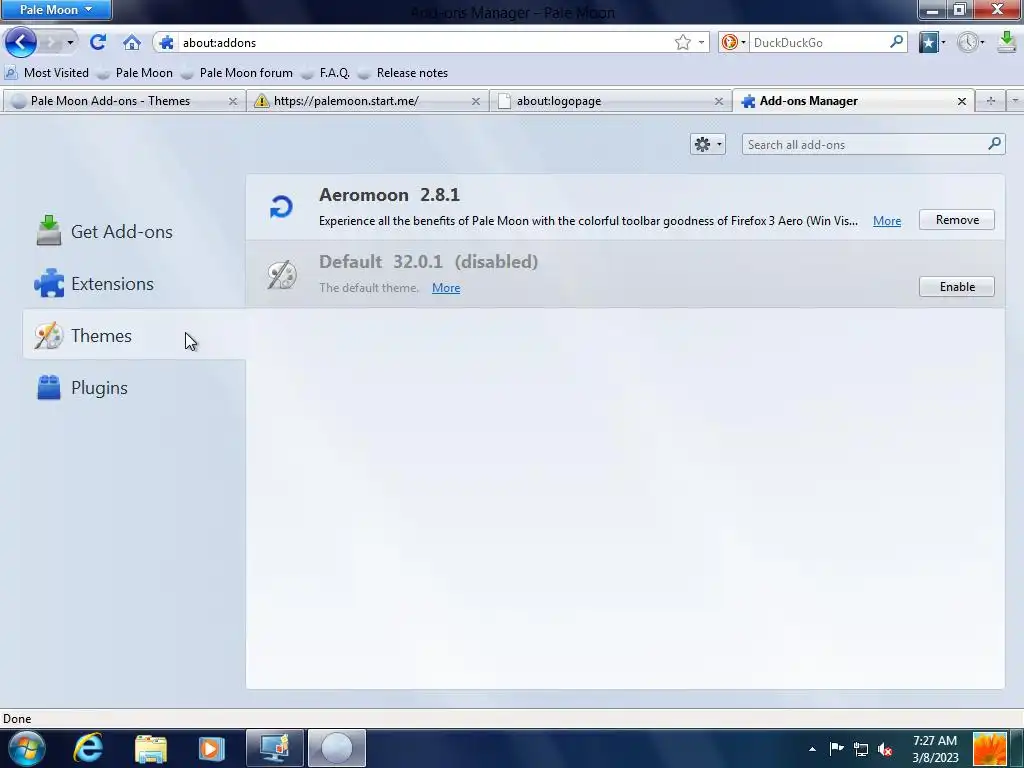Open Windows Media Player from taskbar
This screenshot has width=1024, height=768.
[x=211, y=748]
